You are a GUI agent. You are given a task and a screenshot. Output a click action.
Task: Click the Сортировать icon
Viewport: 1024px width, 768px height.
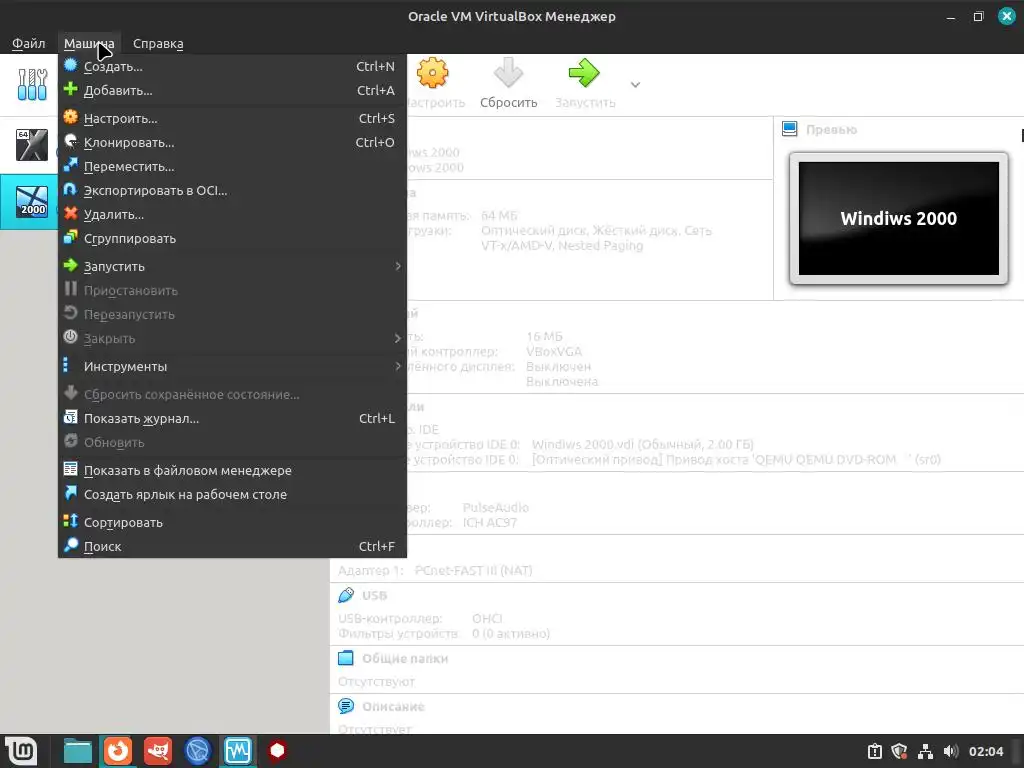pos(71,521)
